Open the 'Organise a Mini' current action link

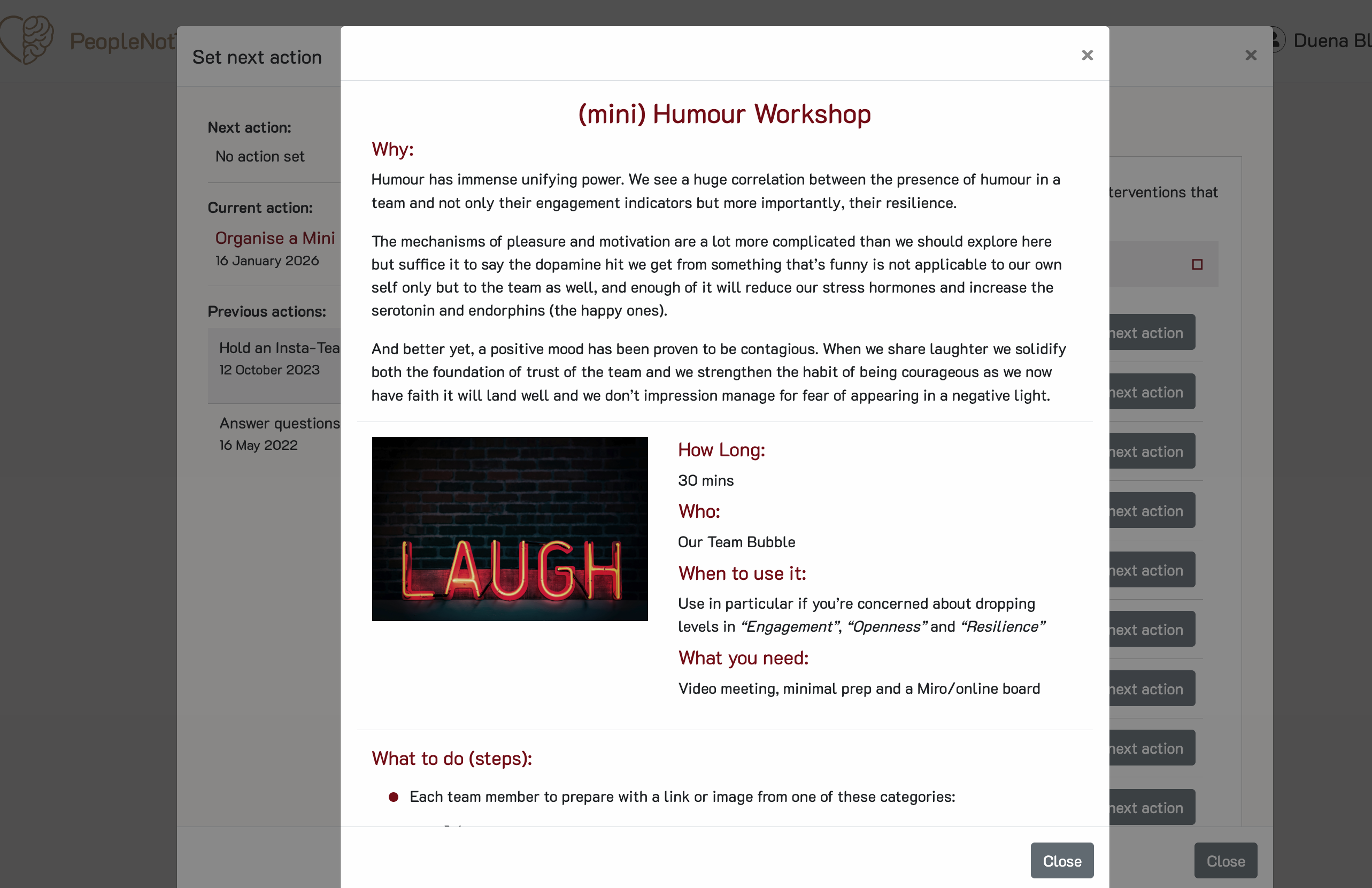[x=275, y=238]
